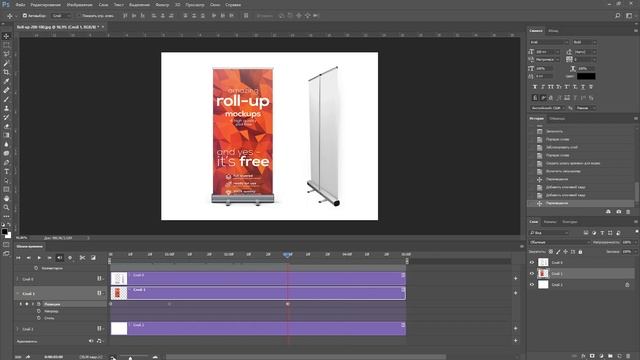Open the Character text color swatch
Image resolution: width=640 pixels, height=360 pixels.
586,76
